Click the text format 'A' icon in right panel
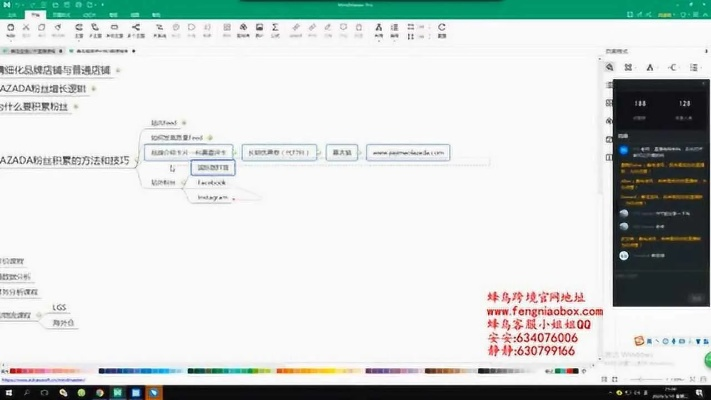Screen dimensions: 711x400 click(651, 67)
